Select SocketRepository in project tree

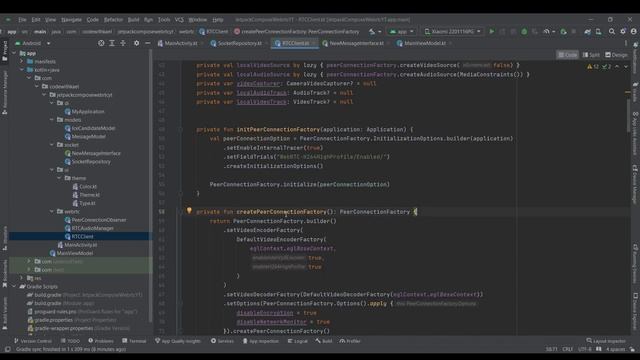[88, 162]
